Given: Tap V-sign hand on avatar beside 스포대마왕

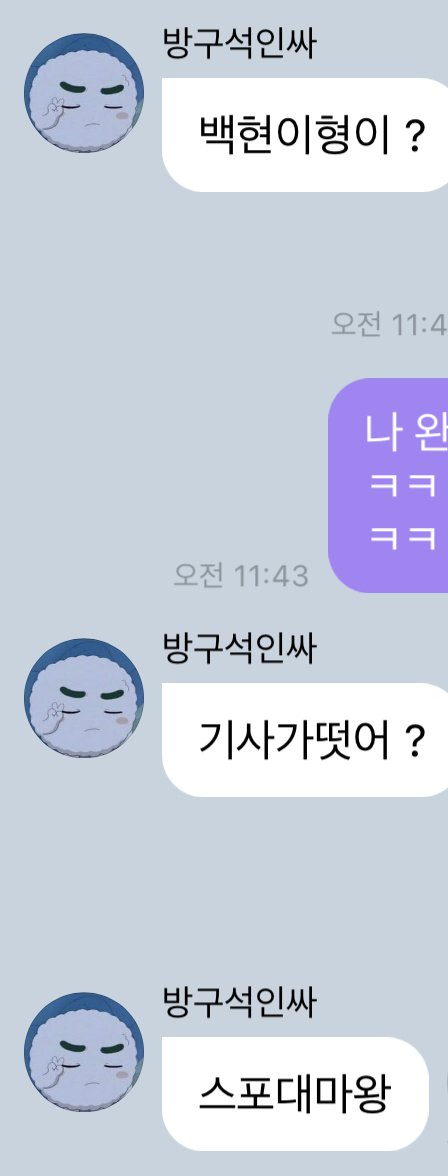Looking at the screenshot, I should 56,1071.
